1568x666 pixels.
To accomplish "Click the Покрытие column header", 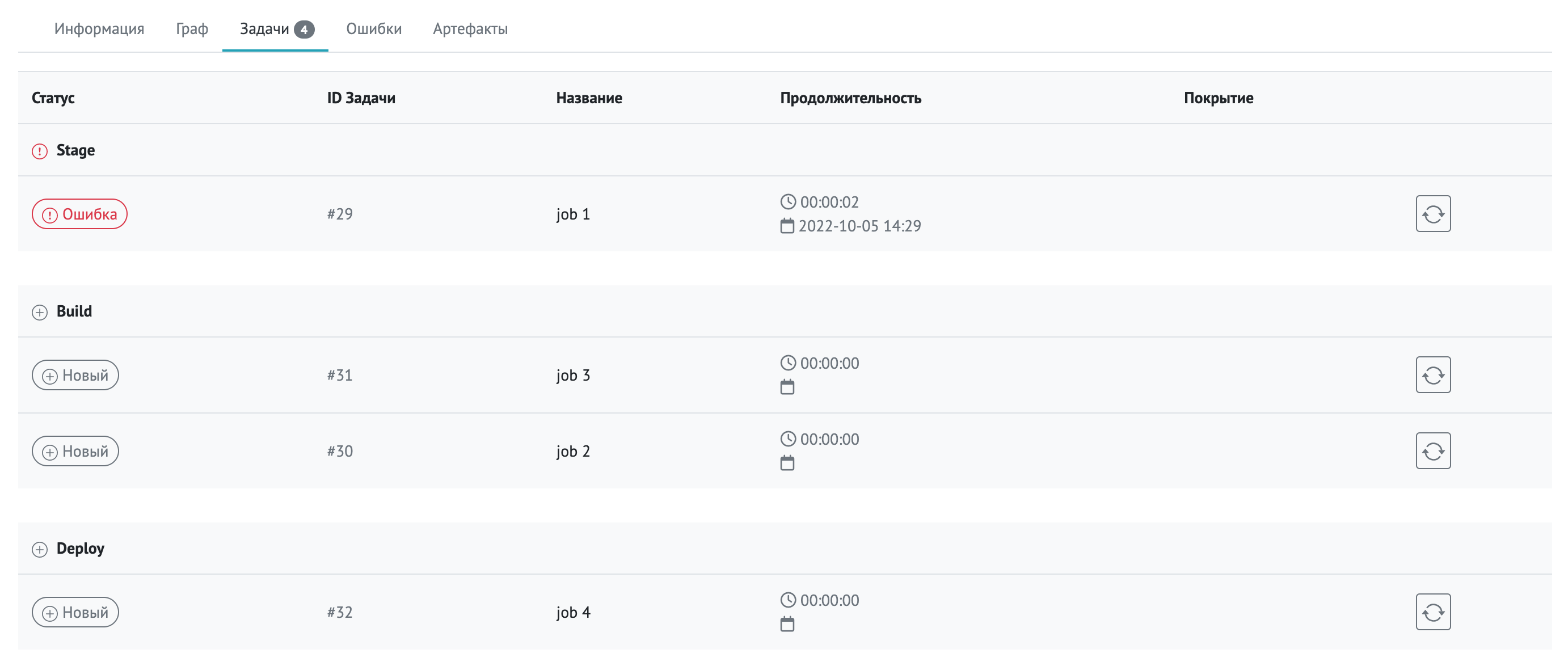I will 1218,98.
